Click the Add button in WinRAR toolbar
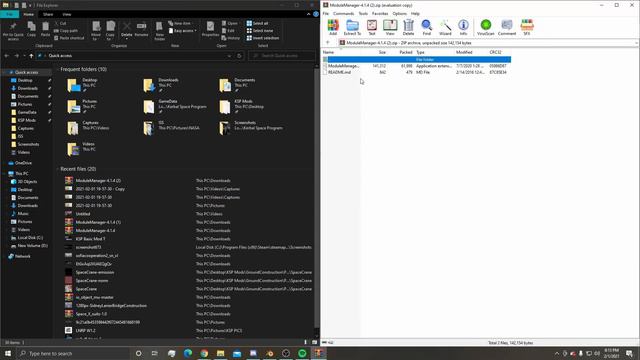Image resolution: width=640 pixels, height=360 pixels. (x=333, y=27)
